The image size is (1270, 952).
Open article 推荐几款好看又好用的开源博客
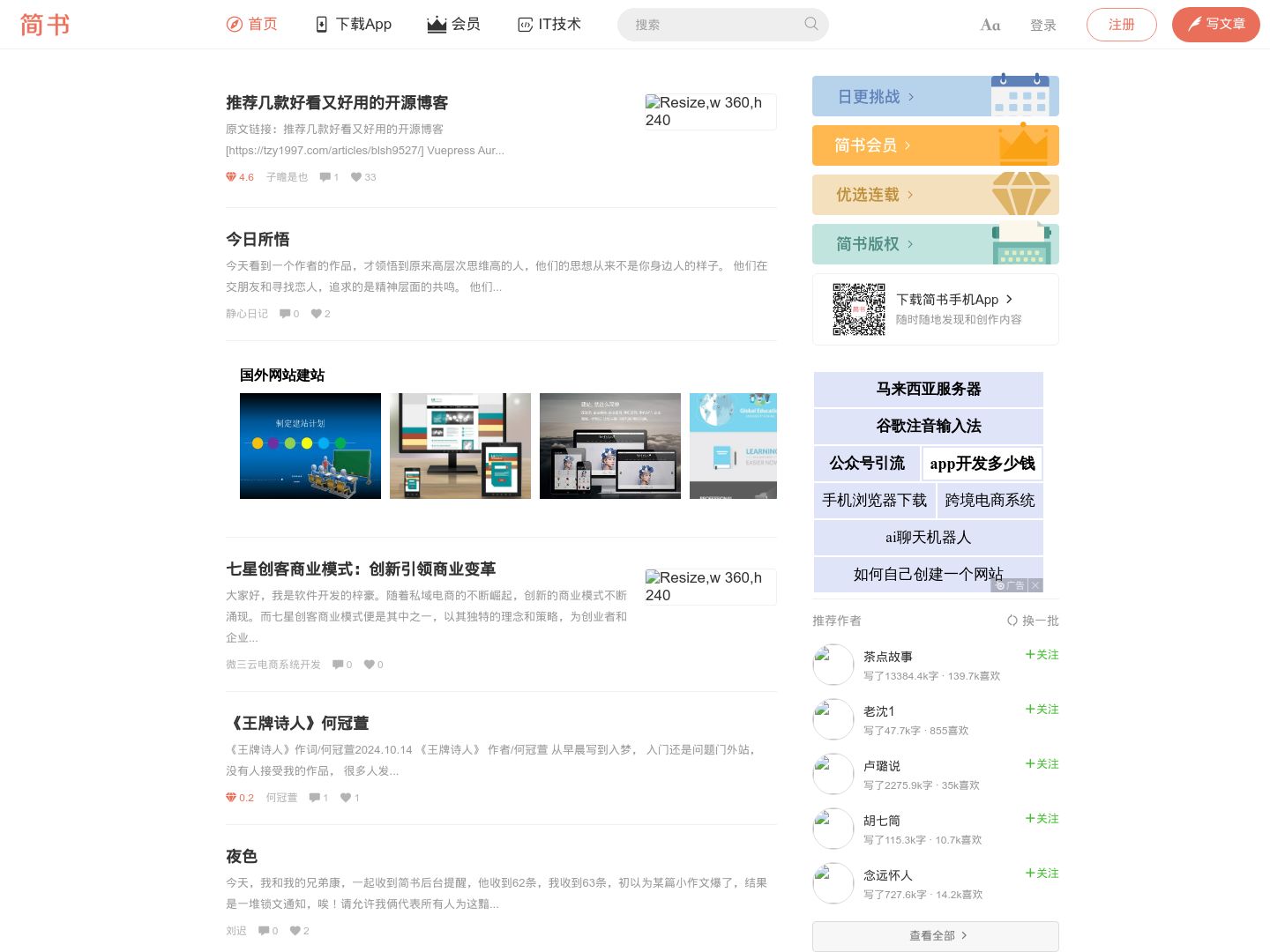[337, 103]
